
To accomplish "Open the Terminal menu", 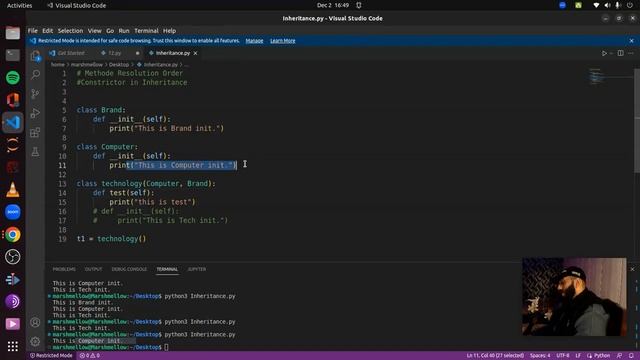I will [146, 31].
